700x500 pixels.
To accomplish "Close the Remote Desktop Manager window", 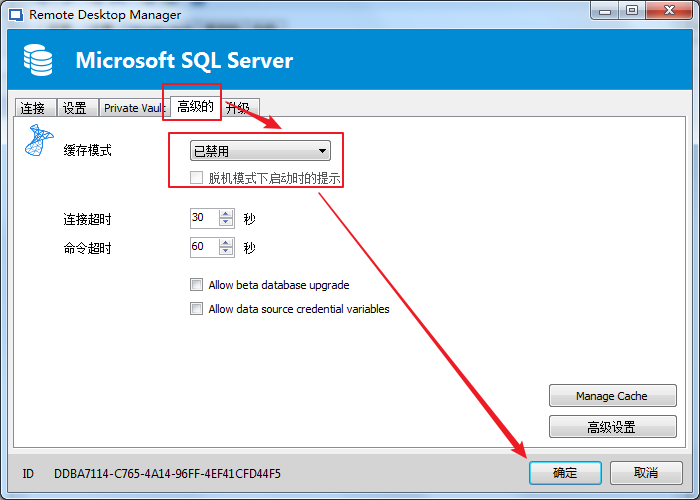I will (x=669, y=11).
